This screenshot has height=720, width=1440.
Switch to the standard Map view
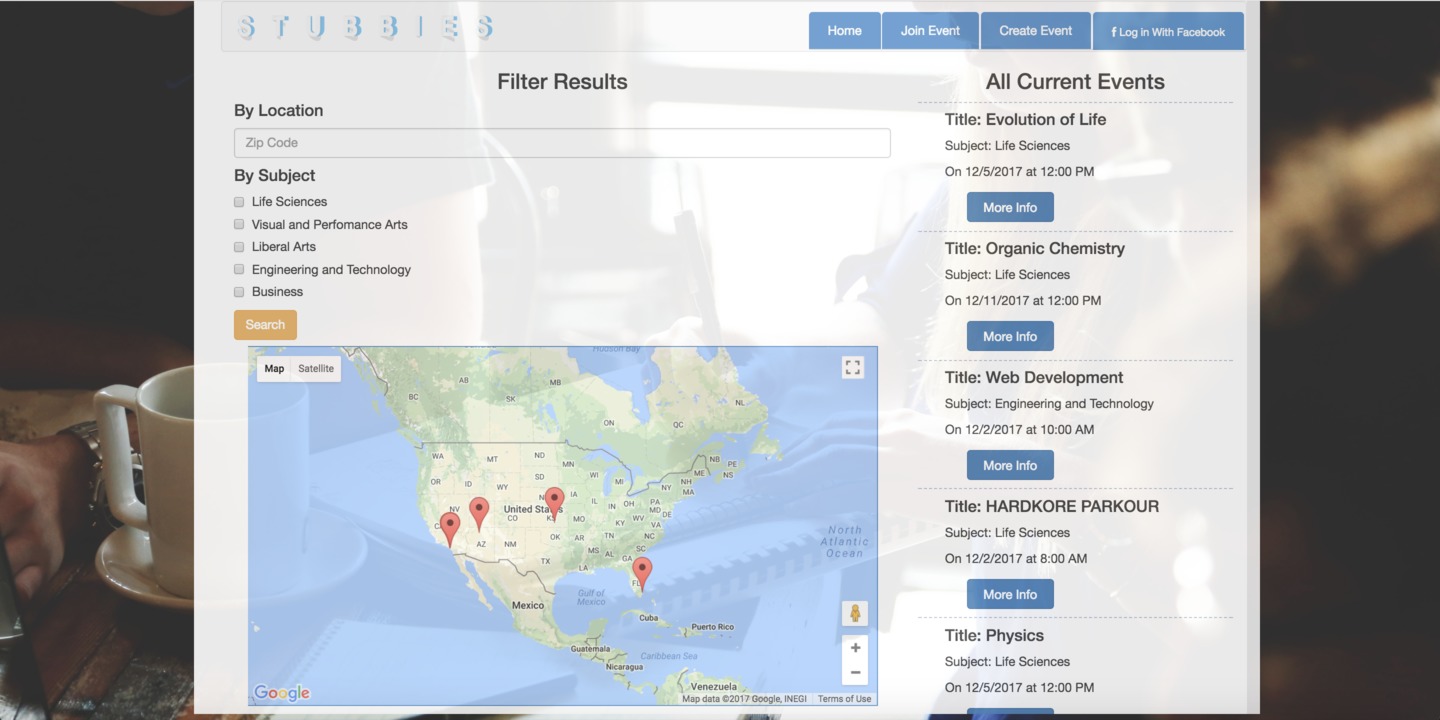(x=274, y=369)
